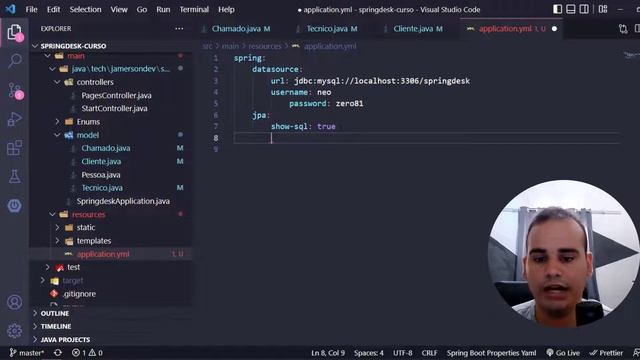Screen dimensions: 640x360
Task: Open the Explorer view in the activity bar
Action: tap(15, 32)
